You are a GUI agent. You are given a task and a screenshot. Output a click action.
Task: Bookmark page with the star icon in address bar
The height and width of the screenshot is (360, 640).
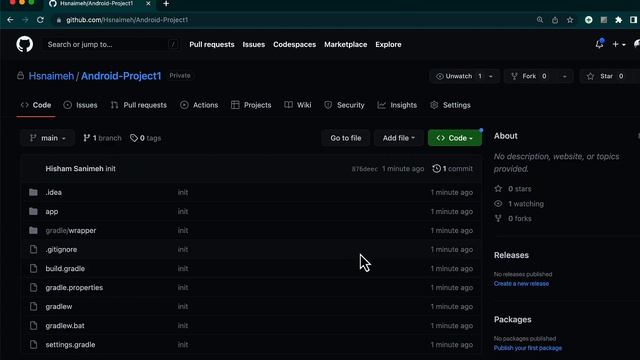point(570,20)
